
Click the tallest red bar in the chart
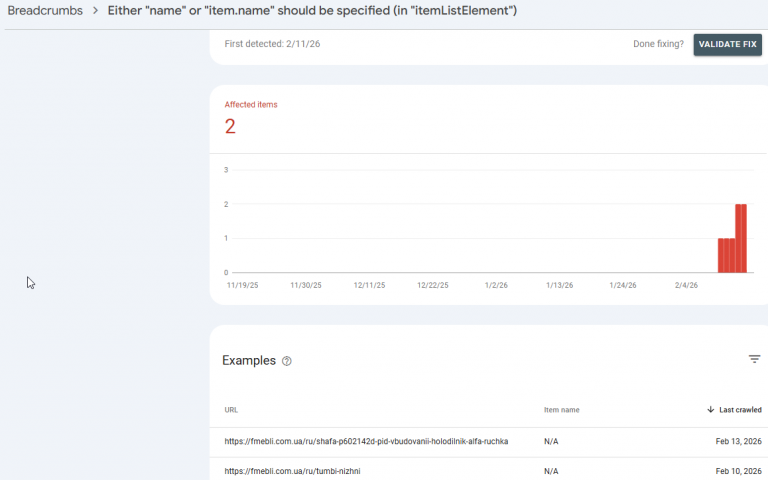[x=741, y=238]
